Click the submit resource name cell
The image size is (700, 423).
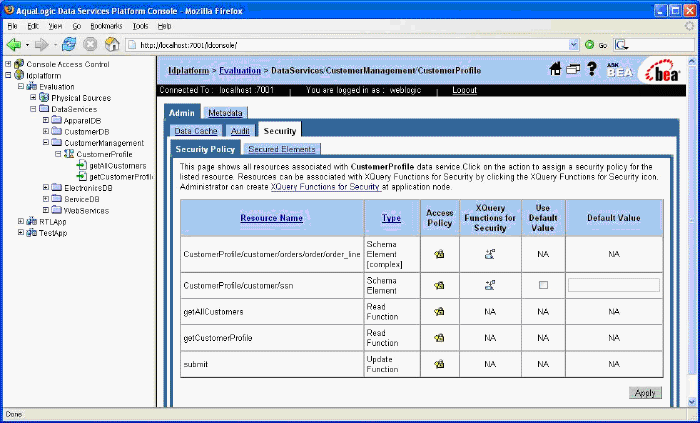coord(272,364)
